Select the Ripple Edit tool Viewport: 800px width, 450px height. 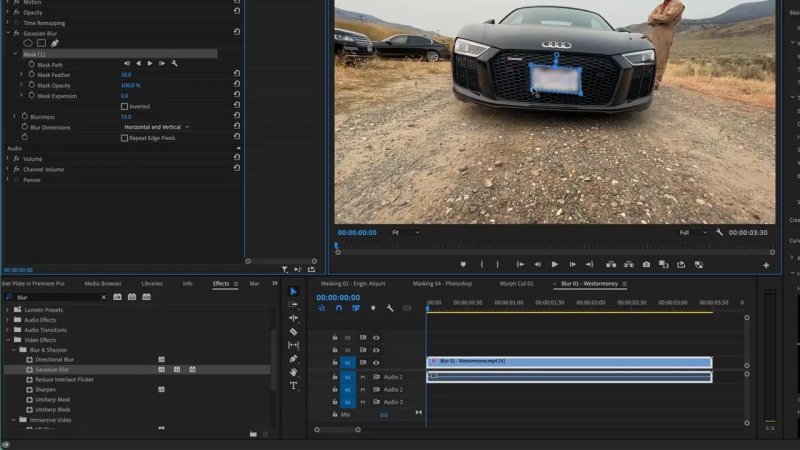click(293, 318)
